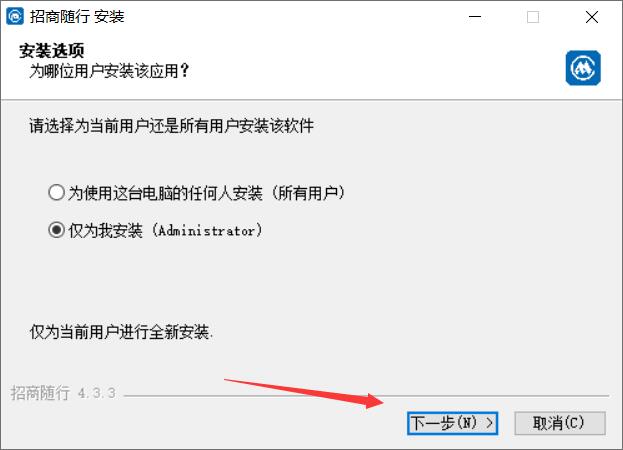Click the 仅为我安装 (Administrator) label text

click(165, 230)
